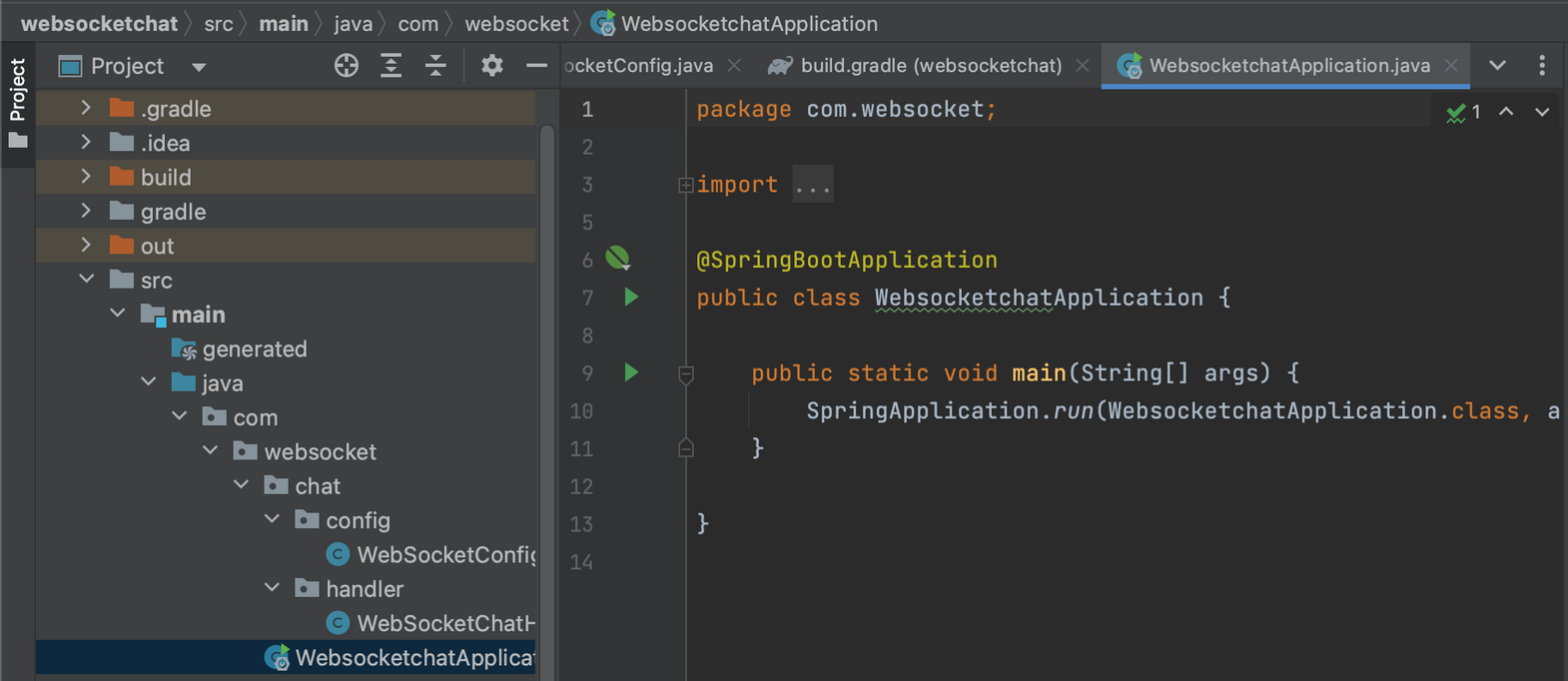Expand the .gradle folder
1568x681 pixels.
(86, 108)
